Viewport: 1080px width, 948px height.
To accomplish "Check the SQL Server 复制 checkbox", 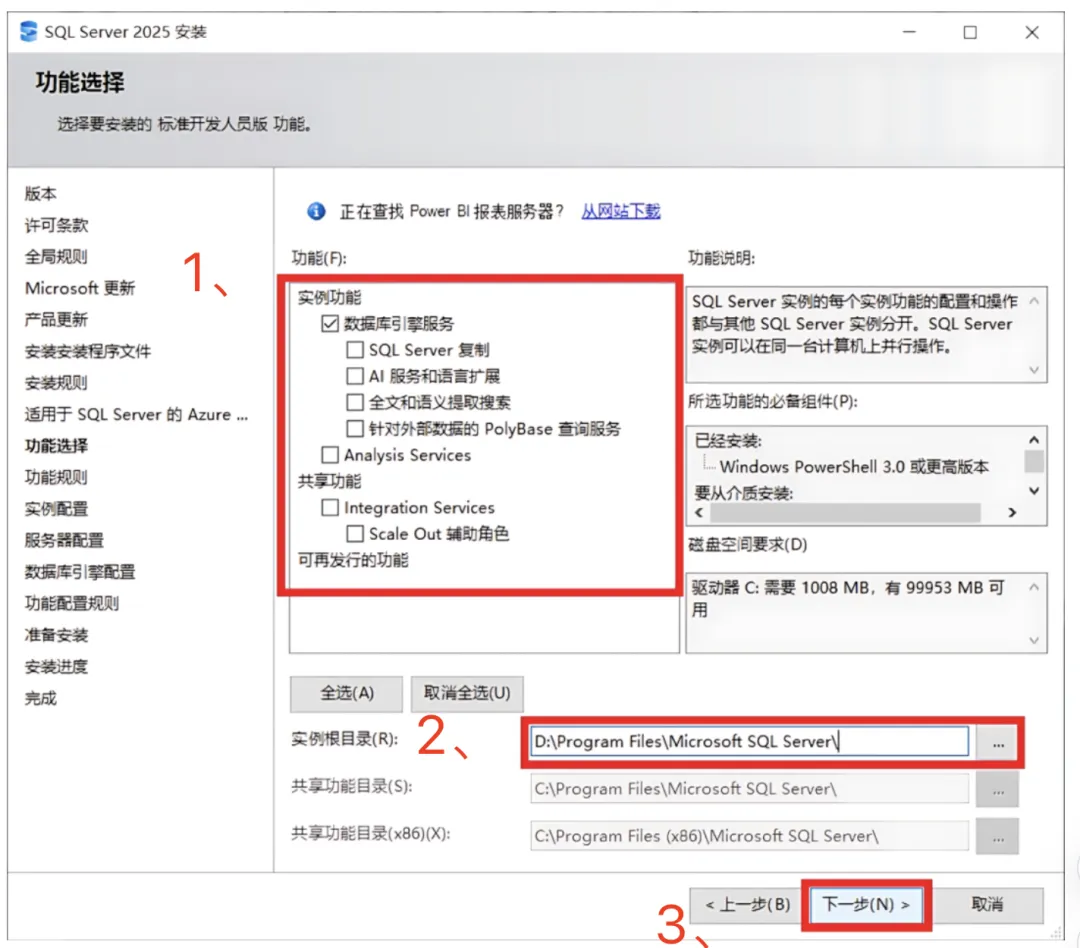I will (x=355, y=350).
